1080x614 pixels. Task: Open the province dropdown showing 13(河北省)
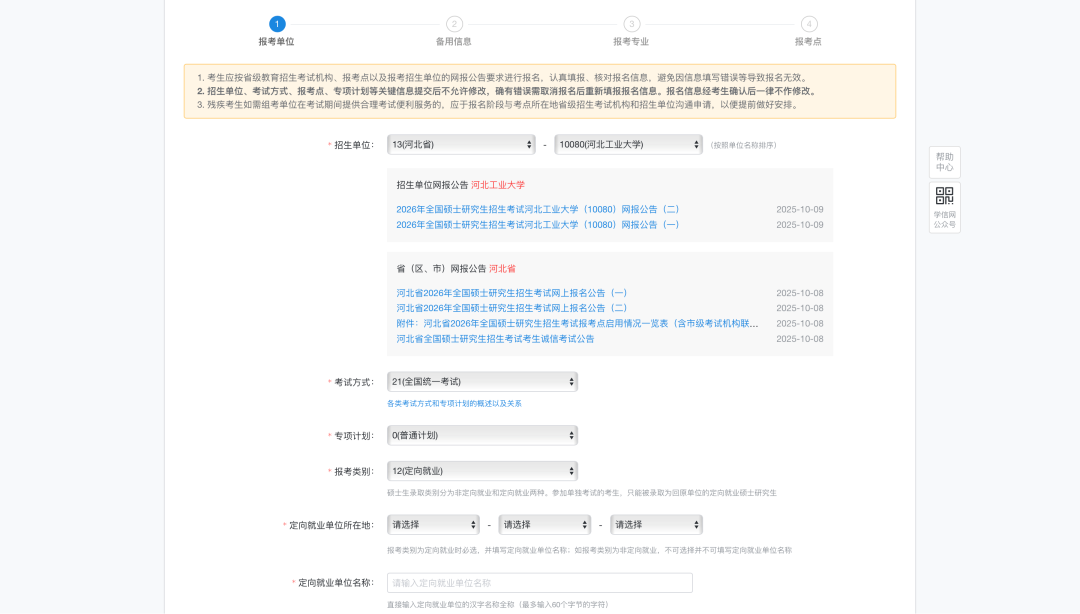[461, 145]
